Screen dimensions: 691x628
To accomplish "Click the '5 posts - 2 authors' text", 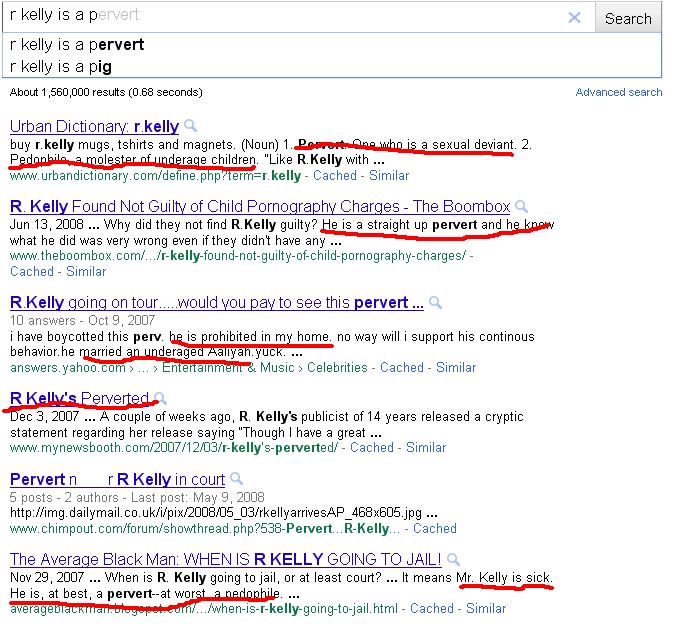I will click(x=64, y=497).
